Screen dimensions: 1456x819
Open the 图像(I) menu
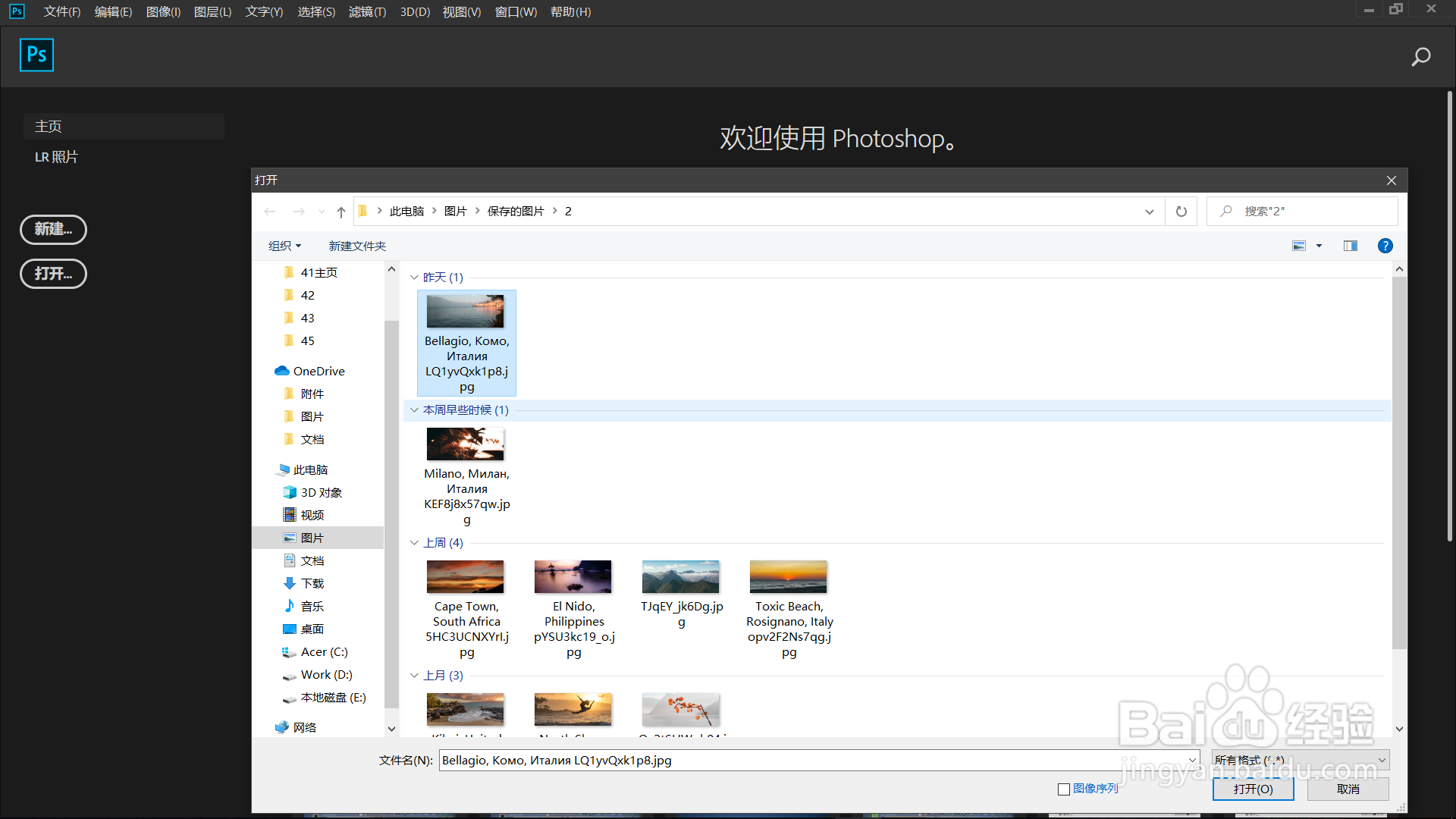click(163, 11)
